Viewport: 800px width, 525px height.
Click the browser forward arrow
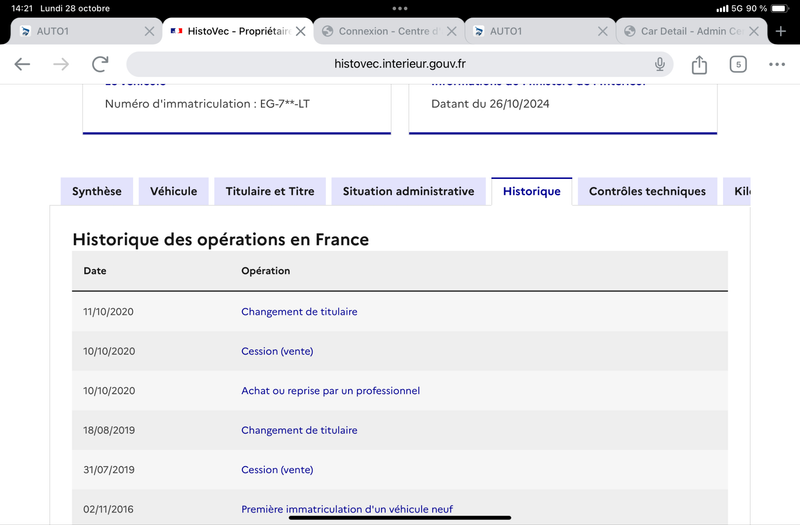point(61,64)
